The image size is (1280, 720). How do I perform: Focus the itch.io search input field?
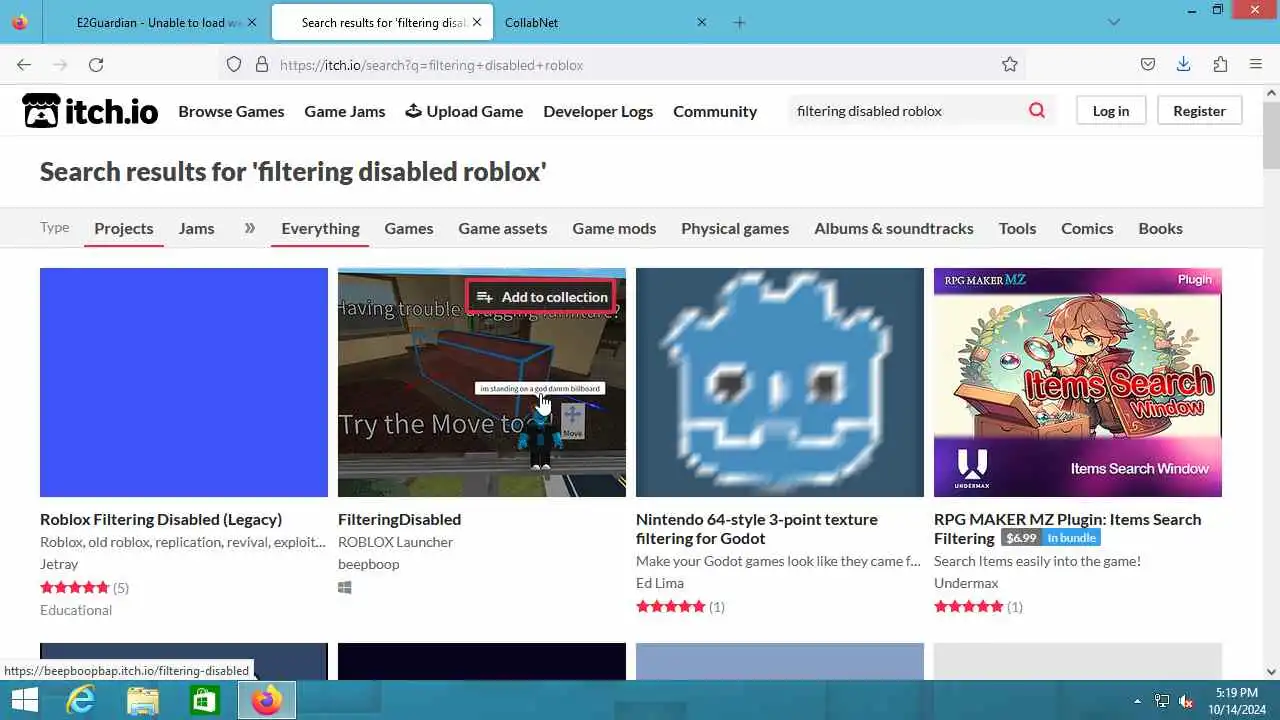click(x=905, y=111)
